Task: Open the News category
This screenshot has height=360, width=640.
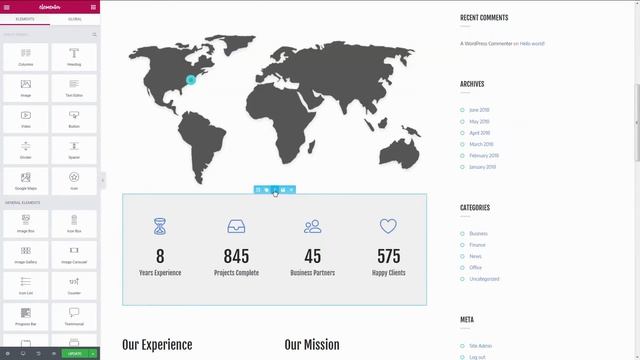Action: 475,257
